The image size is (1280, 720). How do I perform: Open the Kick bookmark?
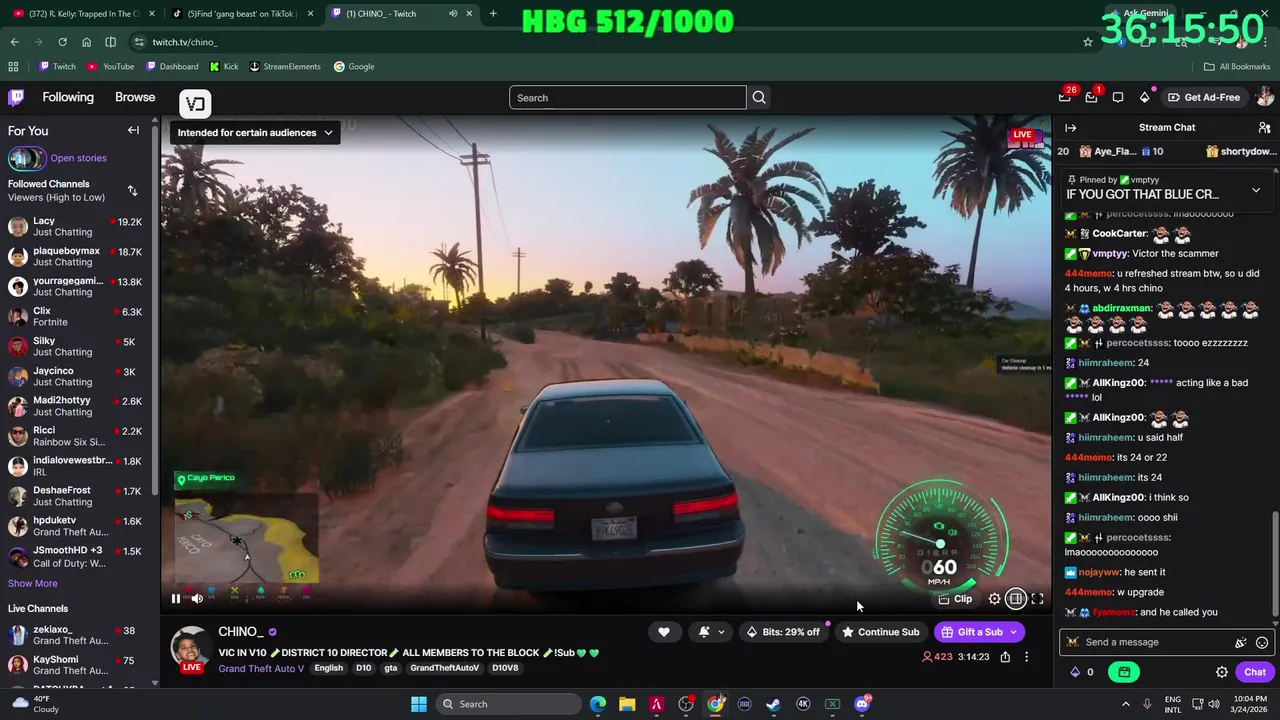(224, 67)
